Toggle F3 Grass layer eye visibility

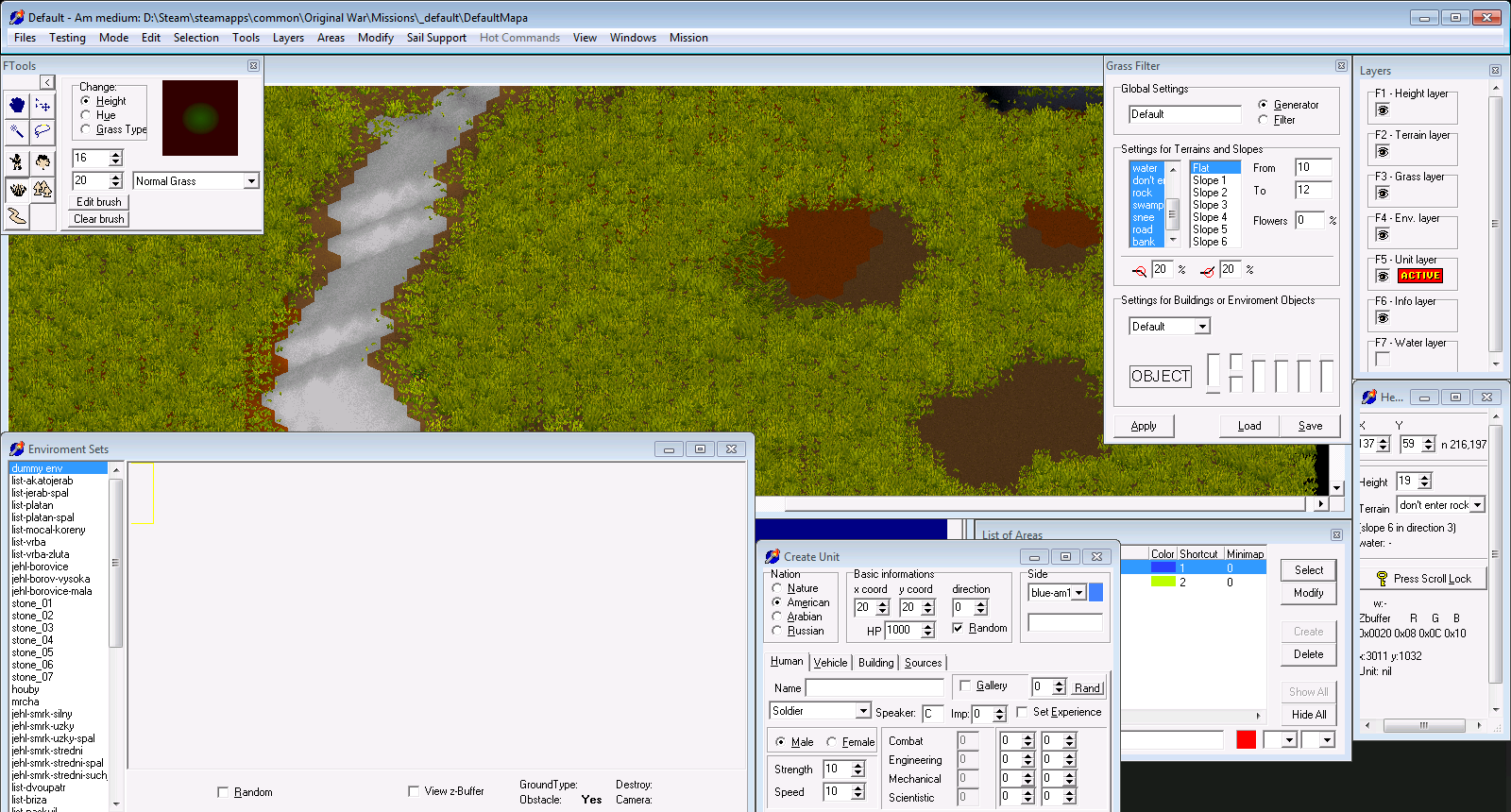click(1383, 194)
